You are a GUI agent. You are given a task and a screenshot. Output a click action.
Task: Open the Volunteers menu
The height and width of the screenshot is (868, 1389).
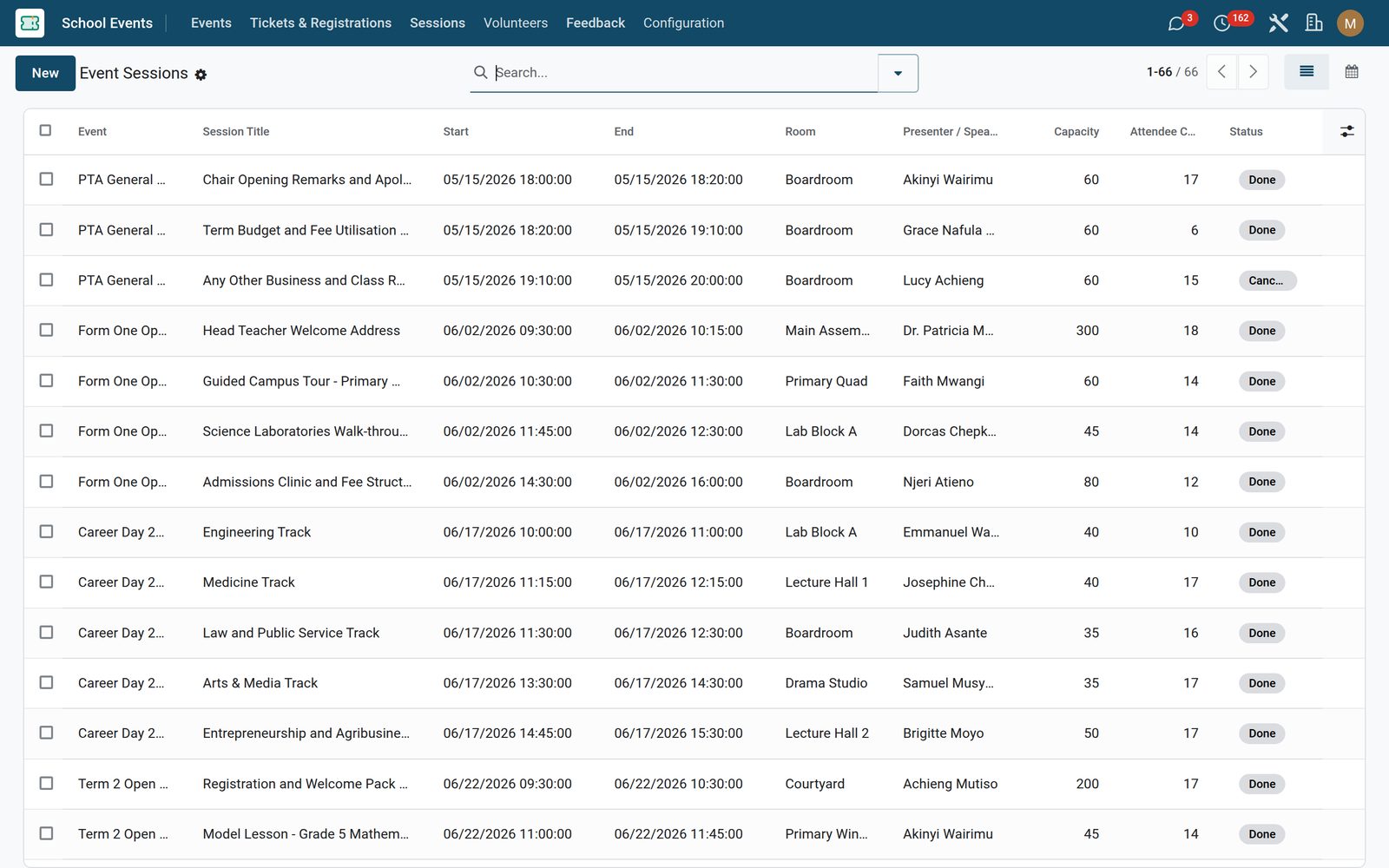516,23
